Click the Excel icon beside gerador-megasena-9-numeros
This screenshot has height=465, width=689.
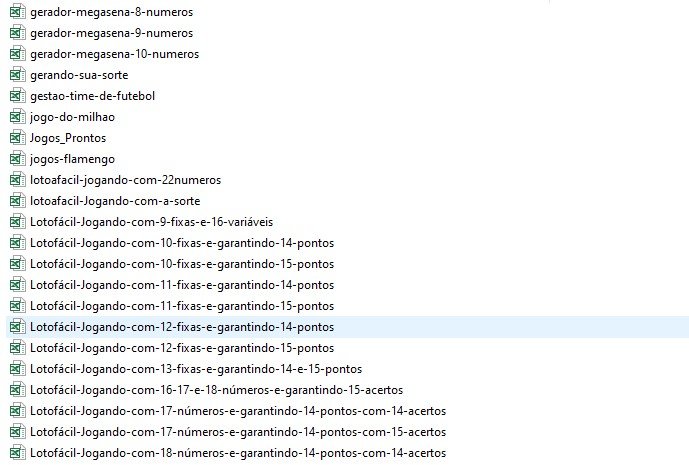pyautogui.click(x=18, y=33)
